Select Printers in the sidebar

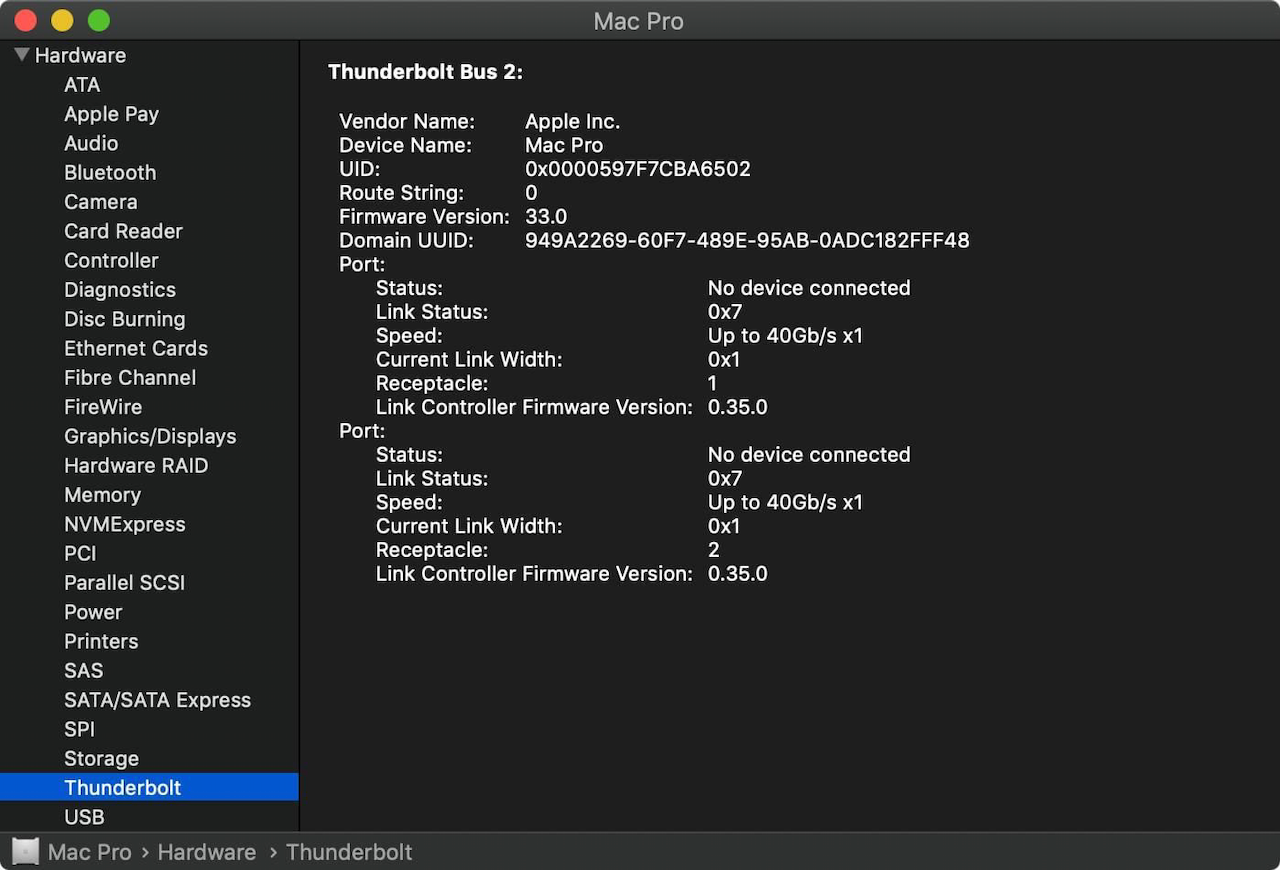(x=101, y=641)
